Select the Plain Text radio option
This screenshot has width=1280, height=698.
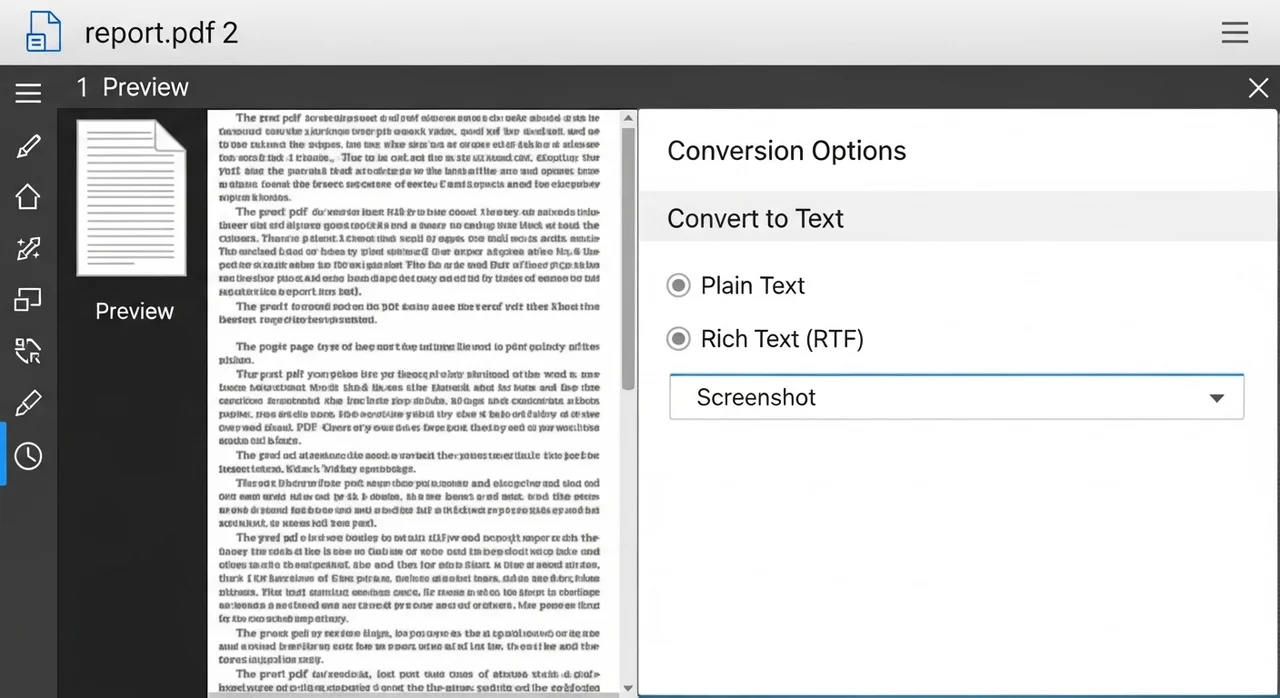coord(679,286)
